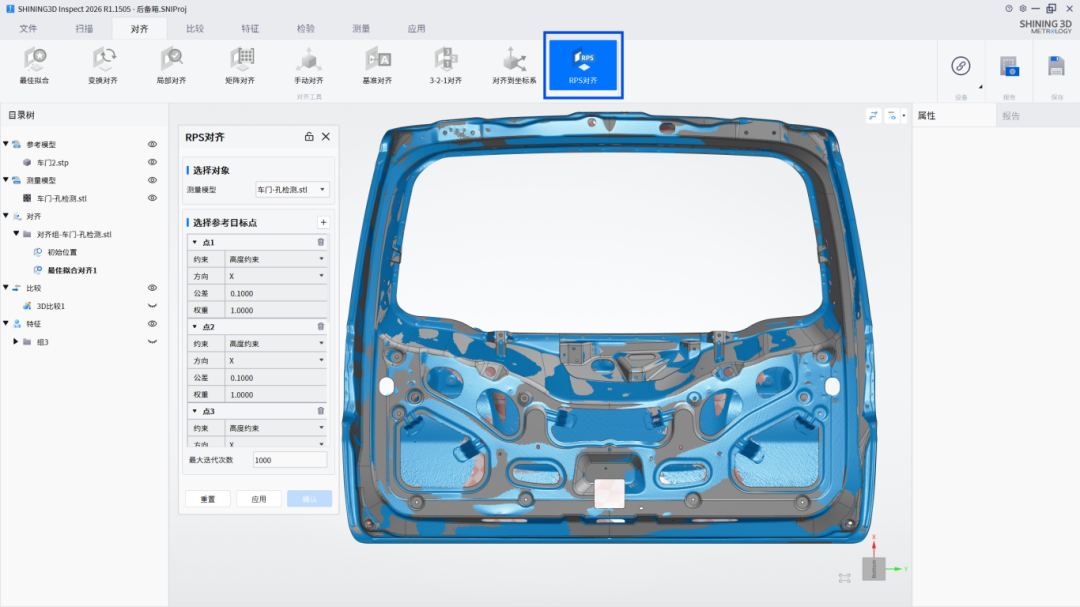Click the 重置 button
This screenshot has height=607, width=1080.
click(208, 499)
